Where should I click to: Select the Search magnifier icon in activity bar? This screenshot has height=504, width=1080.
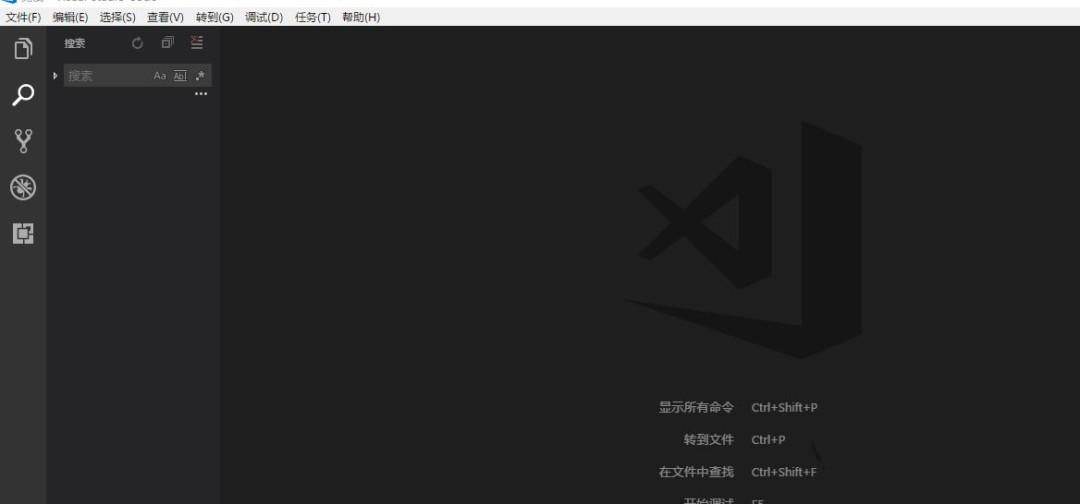(x=23, y=95)
